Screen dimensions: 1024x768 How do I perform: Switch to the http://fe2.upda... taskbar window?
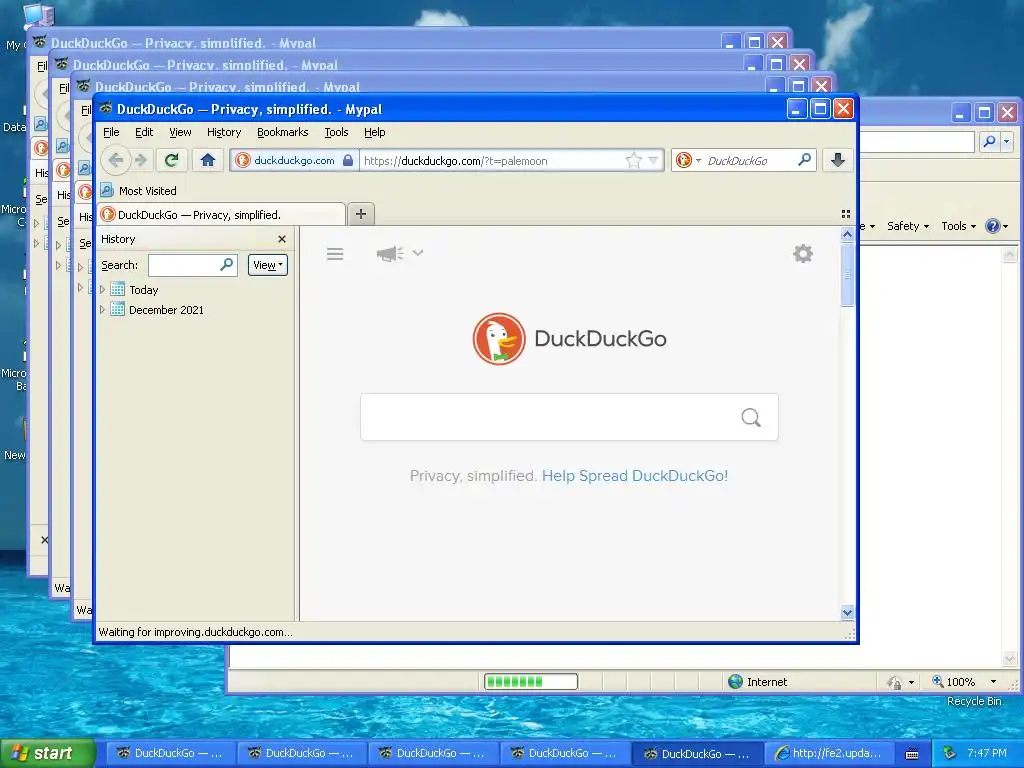(x=828, y=753)
